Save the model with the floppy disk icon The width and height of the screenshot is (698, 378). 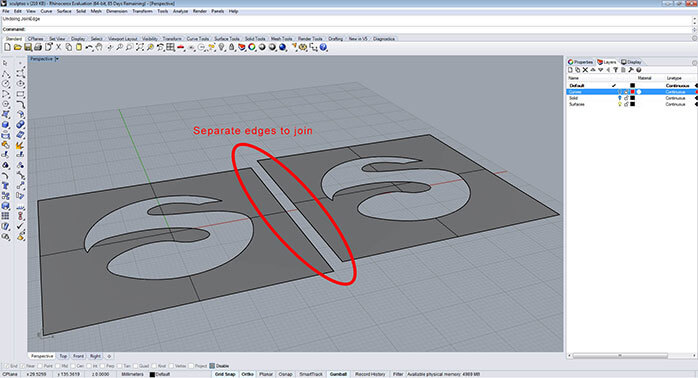pos(28,47)
